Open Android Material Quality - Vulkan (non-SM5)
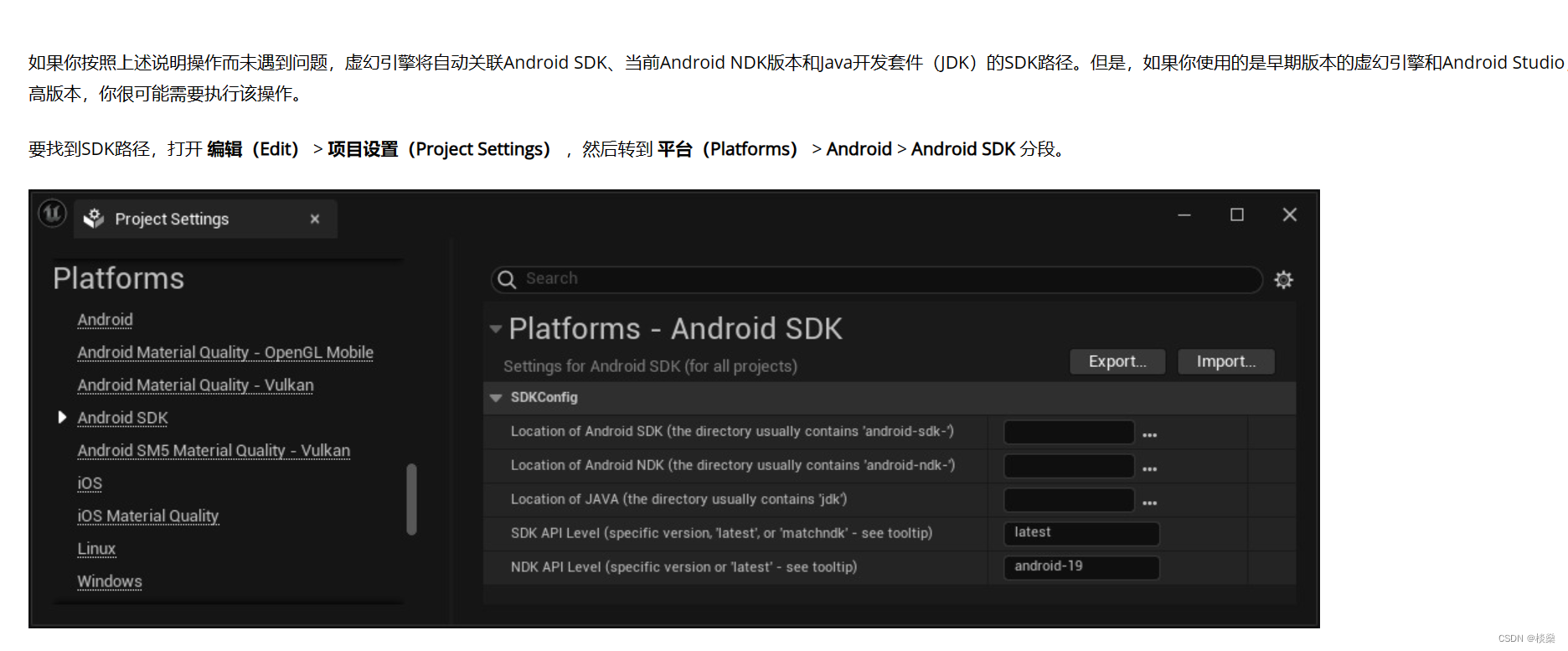This screenshot has height=651, width=1568. (x=195, y=385)
